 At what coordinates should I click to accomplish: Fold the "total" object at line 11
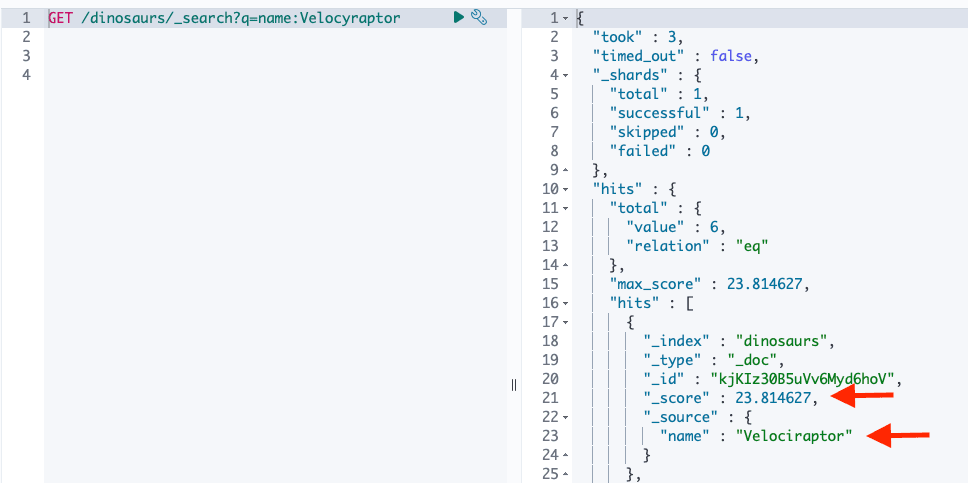coord(567,208)
